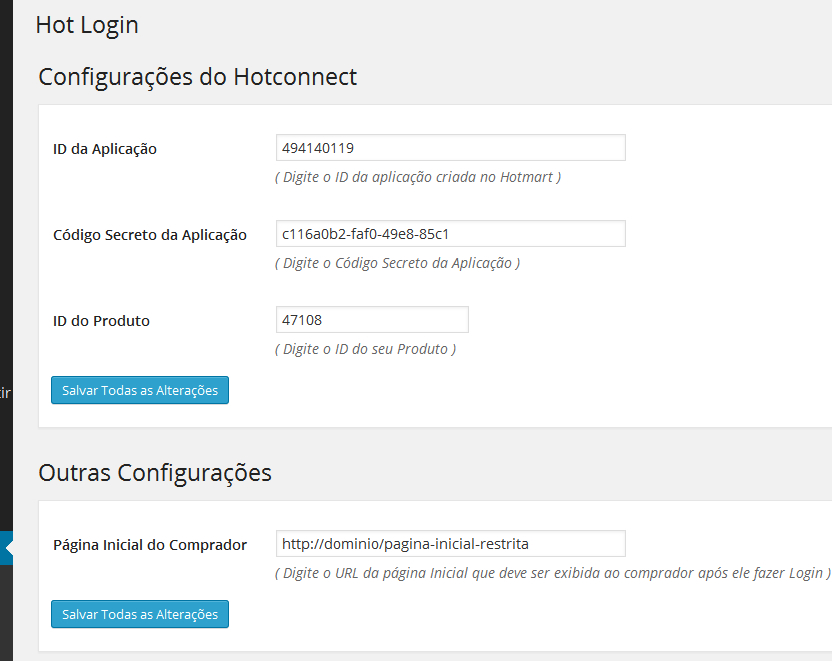Viewport: 832px width, 661px height.
Task: Click the Página Inicial do Comprador URL field
Action: point(450,543)
